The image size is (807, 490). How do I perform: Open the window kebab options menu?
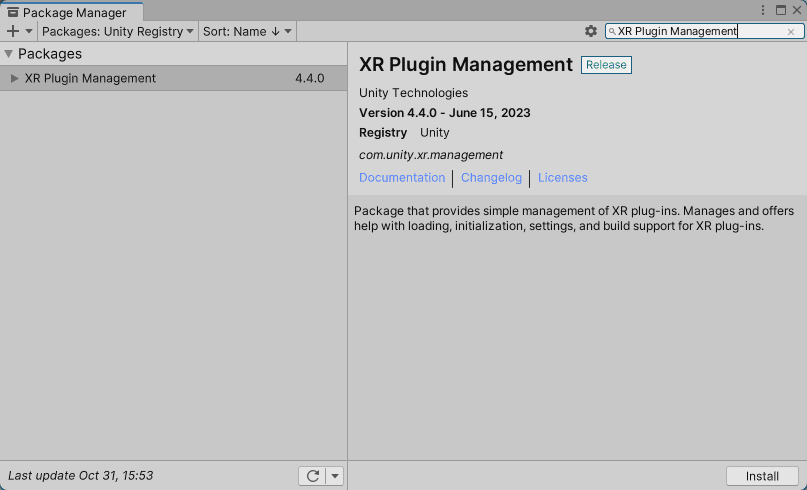point(763,10)
